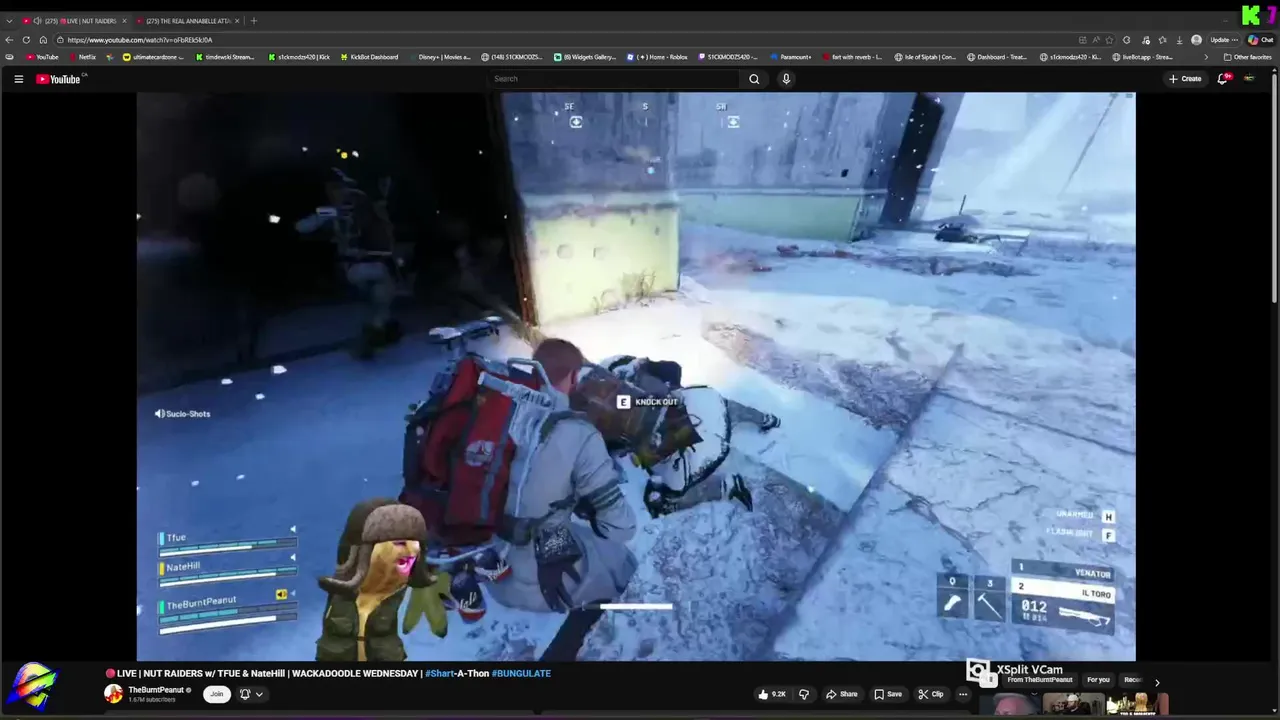Open the livebot.app bookmark
The width and height of the screenshot is (1280, 720).
[x=1141, y=57]
